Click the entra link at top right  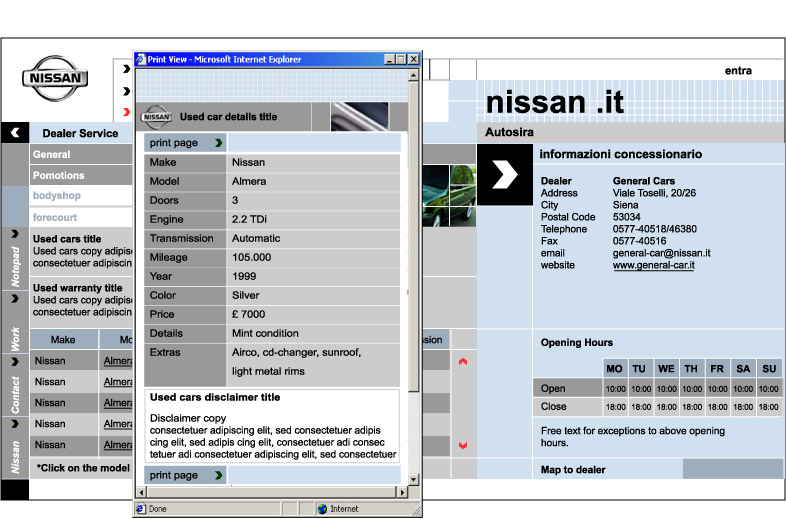(738, 71)
